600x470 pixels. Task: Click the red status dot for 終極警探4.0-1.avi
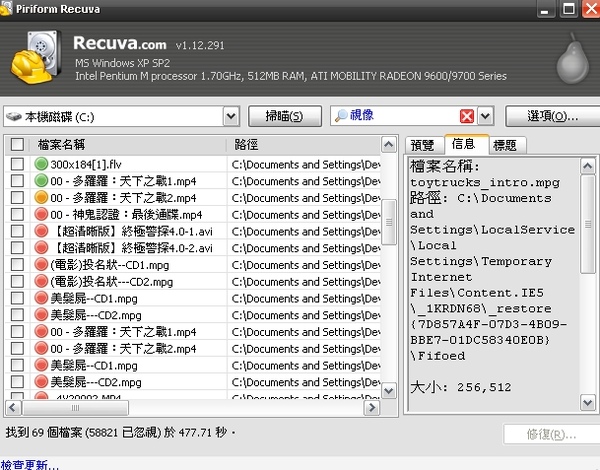pyautogui.click(x=41, y=231)
